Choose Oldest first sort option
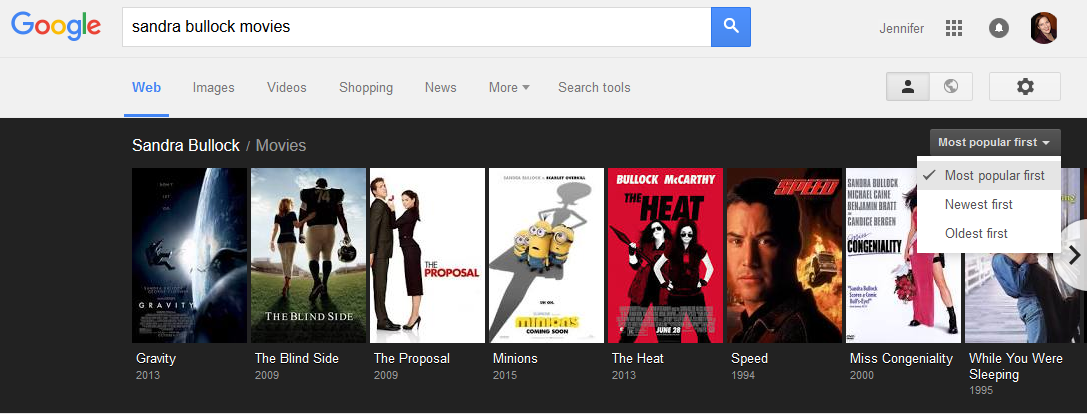 [976, 233]
